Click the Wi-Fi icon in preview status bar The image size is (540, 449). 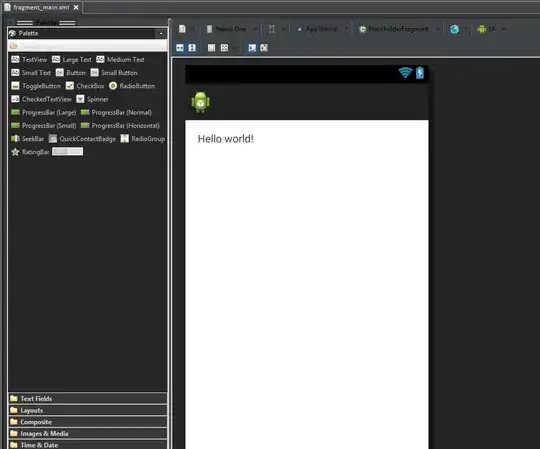[405, 73]
